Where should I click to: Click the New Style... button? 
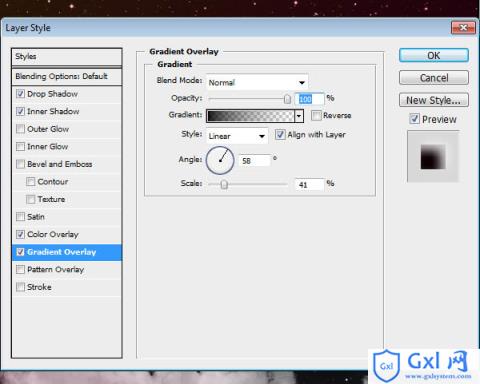pyautogui.click(x=434, y=100)
